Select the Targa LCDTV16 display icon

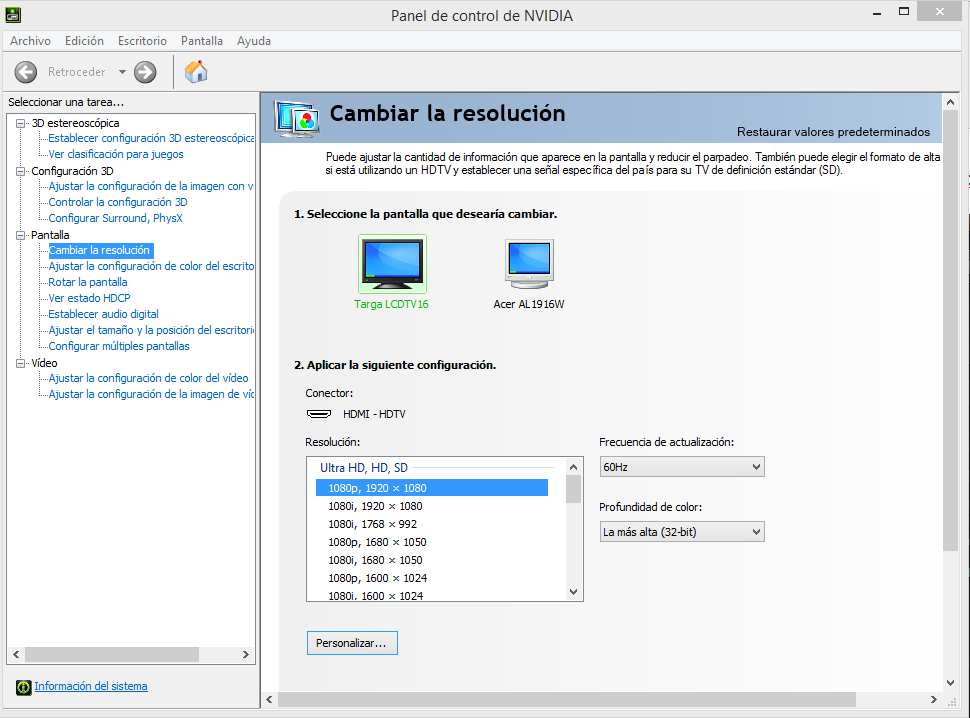392,264
